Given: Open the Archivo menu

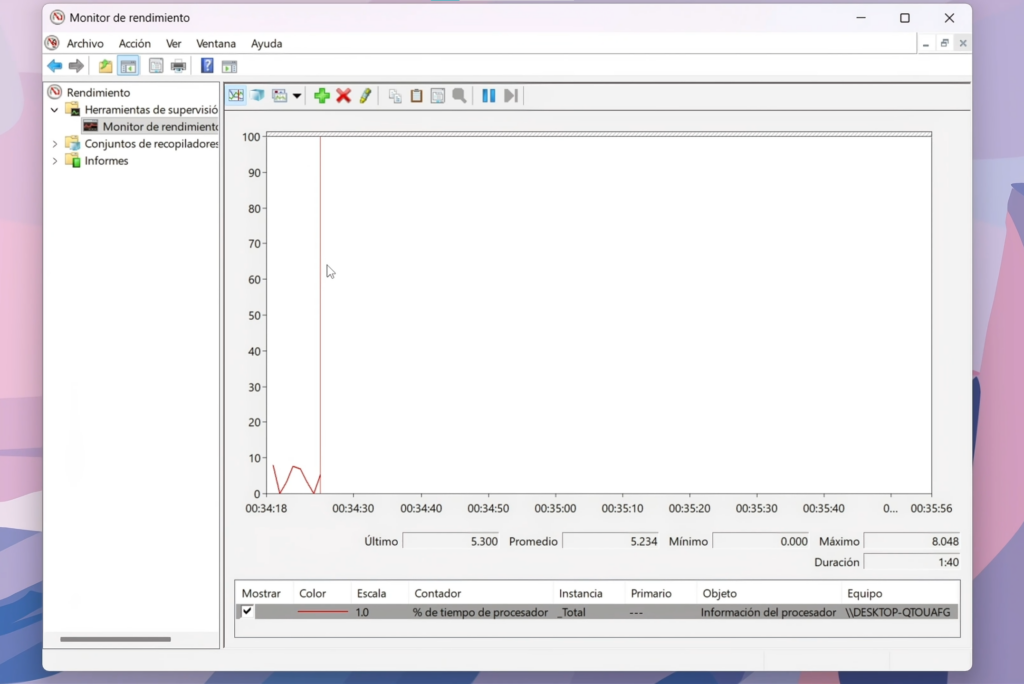Looking at the screenshot, I should pos(85,43).
